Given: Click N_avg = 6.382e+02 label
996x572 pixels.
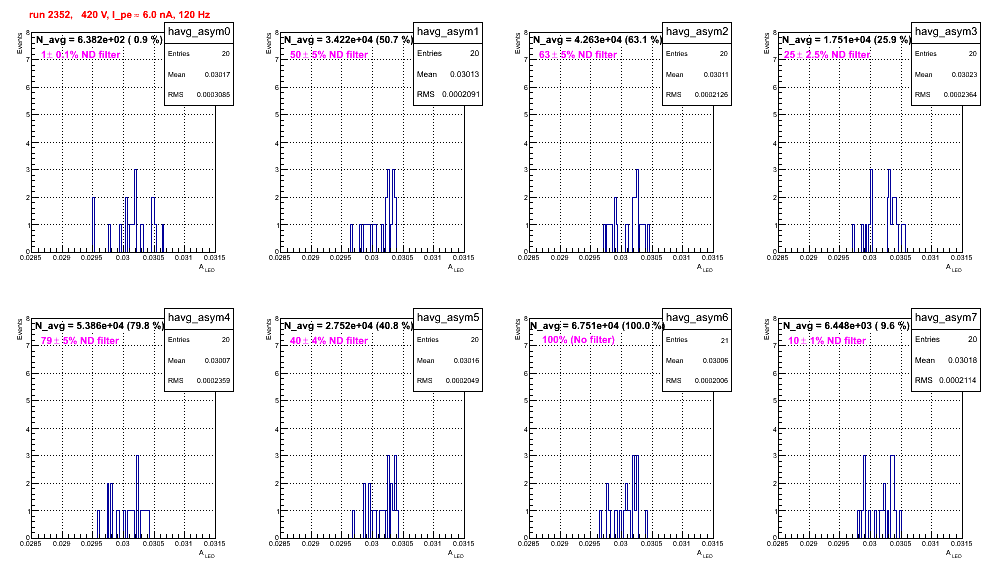Looking at the screenshot, I should coord(98,39).
